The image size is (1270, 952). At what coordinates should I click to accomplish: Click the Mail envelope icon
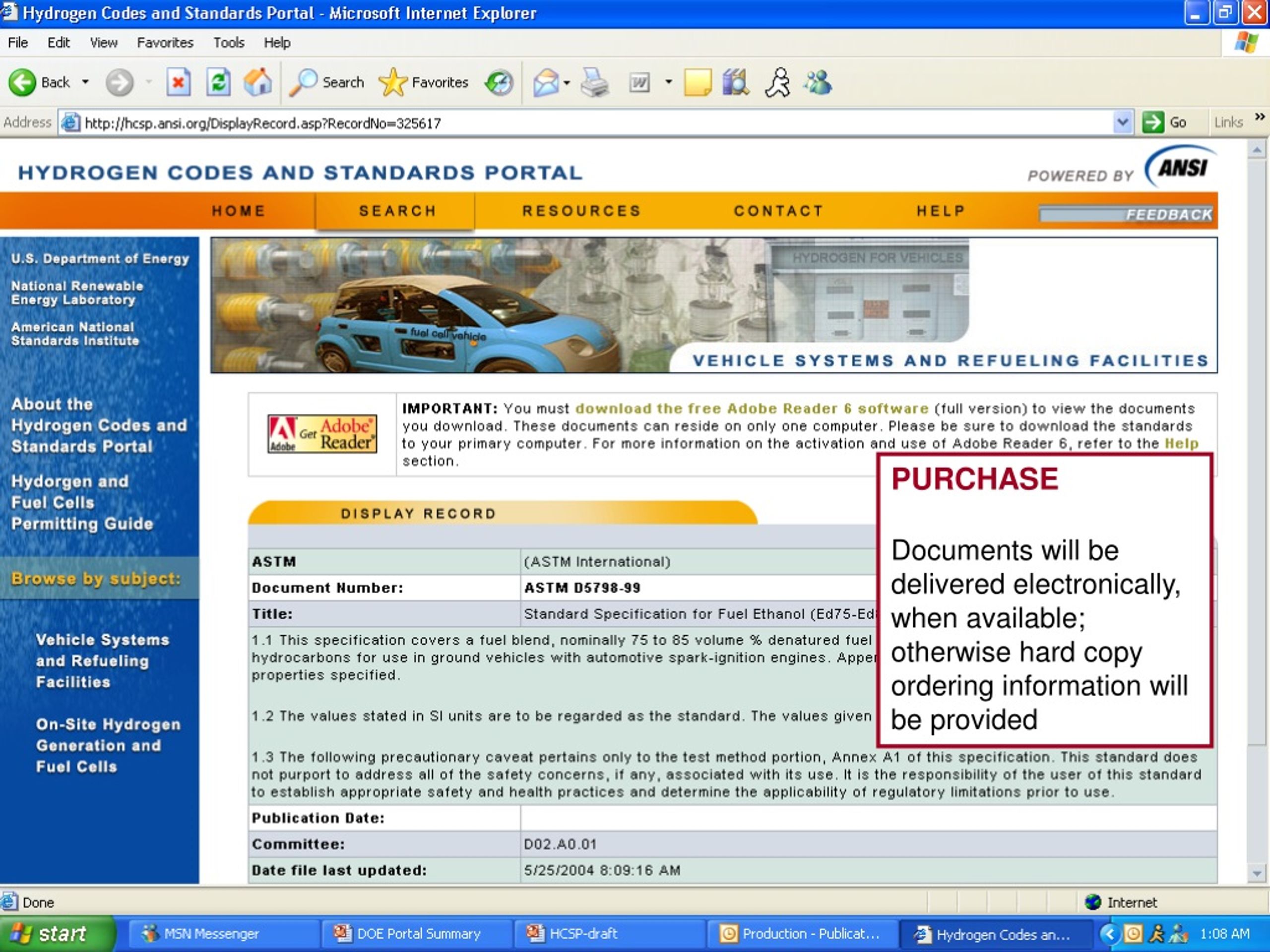click(x=545, y=83)
